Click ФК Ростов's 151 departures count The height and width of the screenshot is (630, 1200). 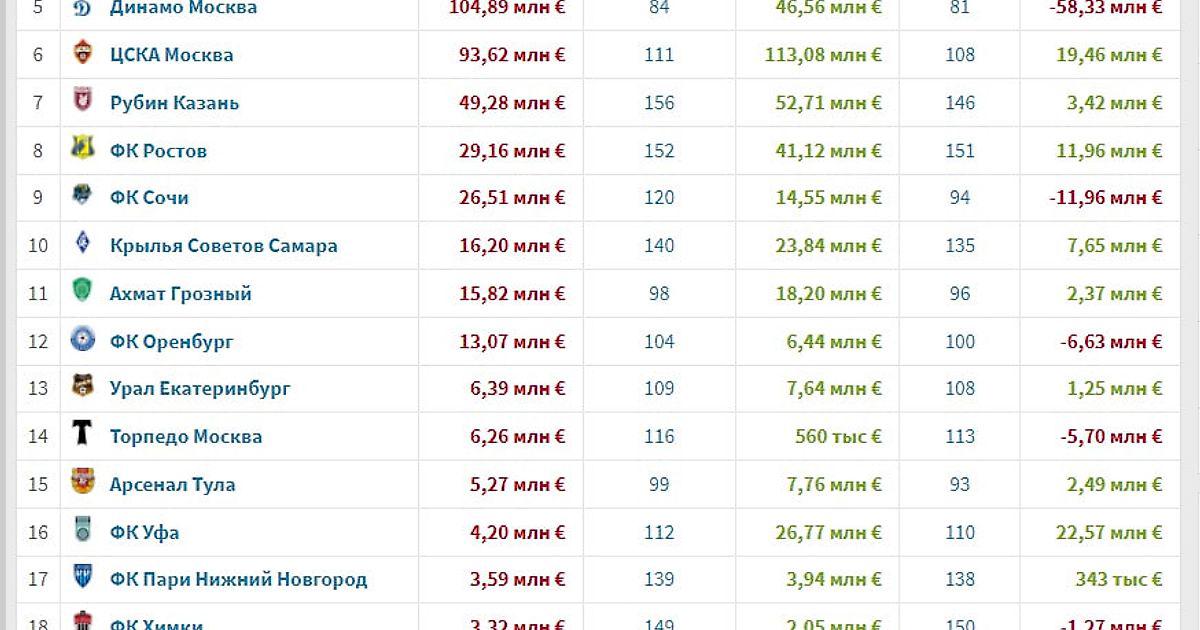click(960, 150)
